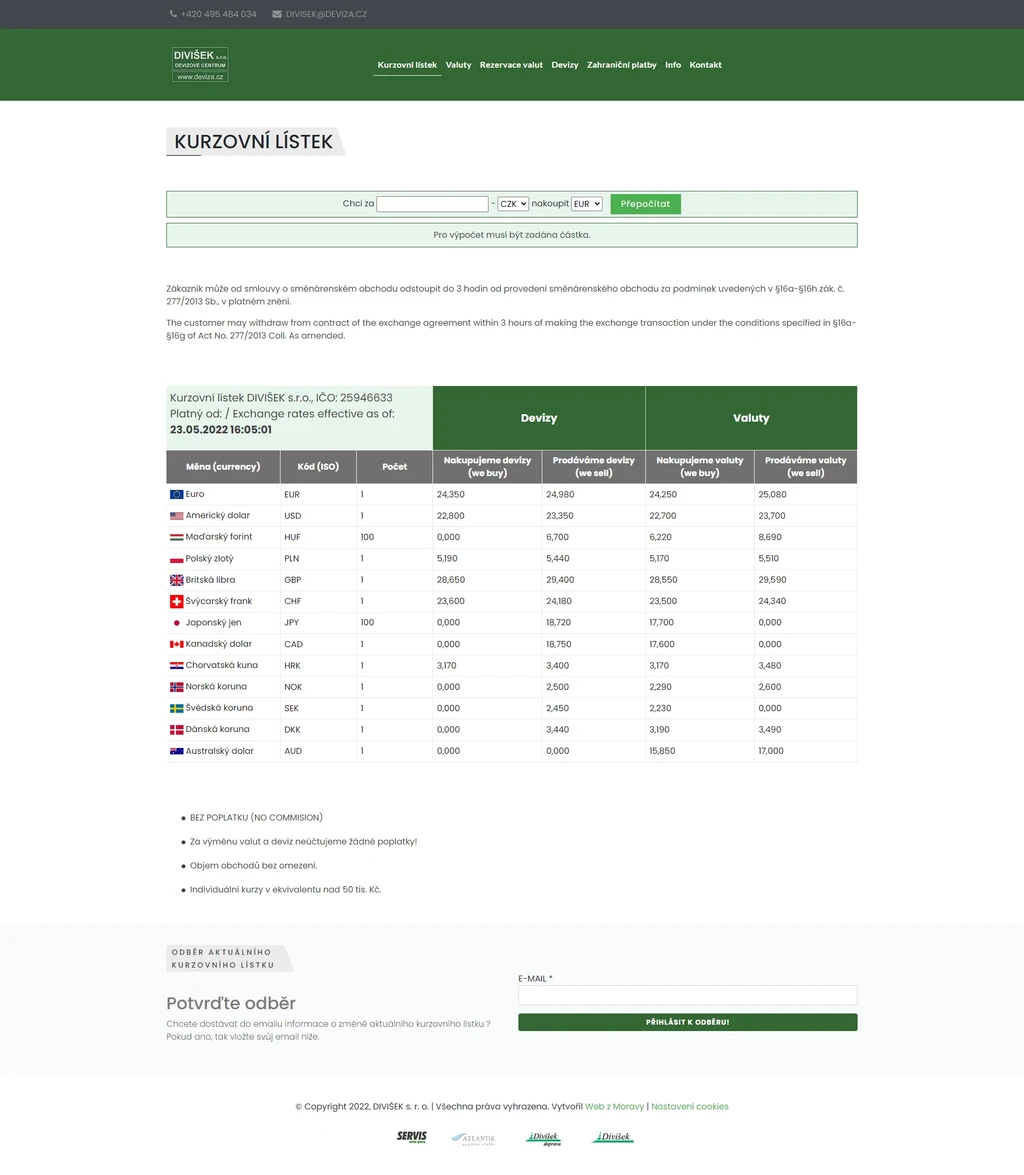The image size is (1024, 1175).
Task: Click the envelope email icon
Action: pos(277,14)
